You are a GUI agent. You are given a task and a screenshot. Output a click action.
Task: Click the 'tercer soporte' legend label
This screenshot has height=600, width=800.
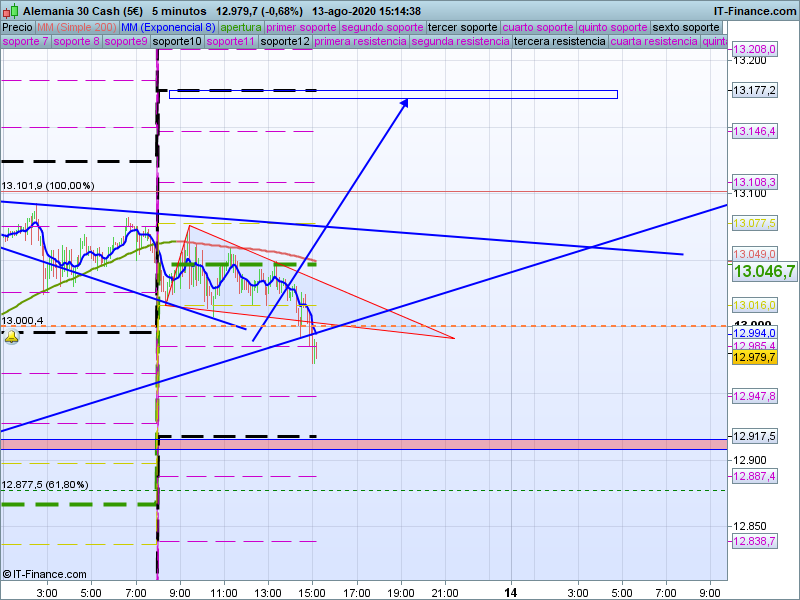462,27
